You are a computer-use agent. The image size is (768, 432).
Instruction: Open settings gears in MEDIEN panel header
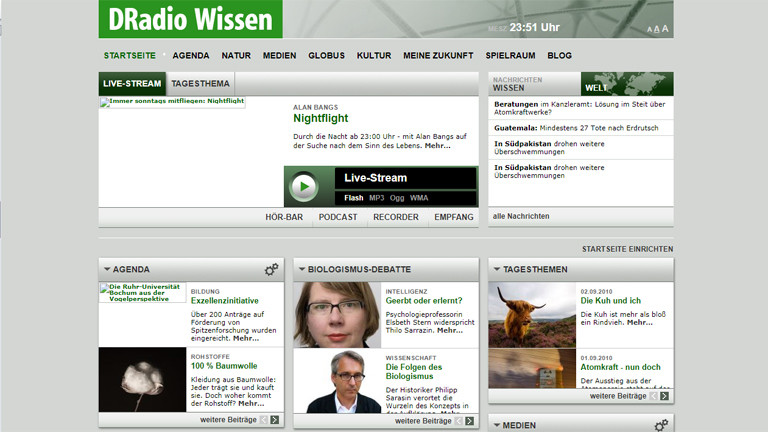[661, 425]
